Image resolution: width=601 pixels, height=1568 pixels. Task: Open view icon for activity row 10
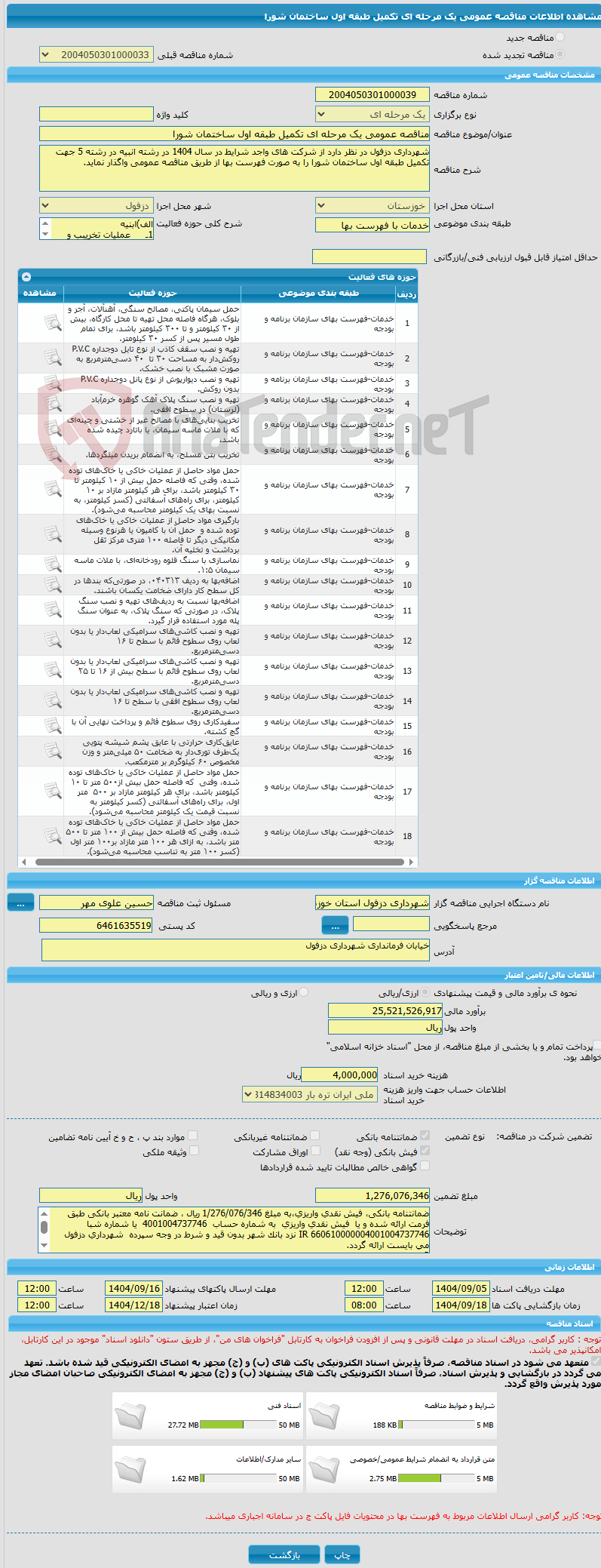(52, 585)
